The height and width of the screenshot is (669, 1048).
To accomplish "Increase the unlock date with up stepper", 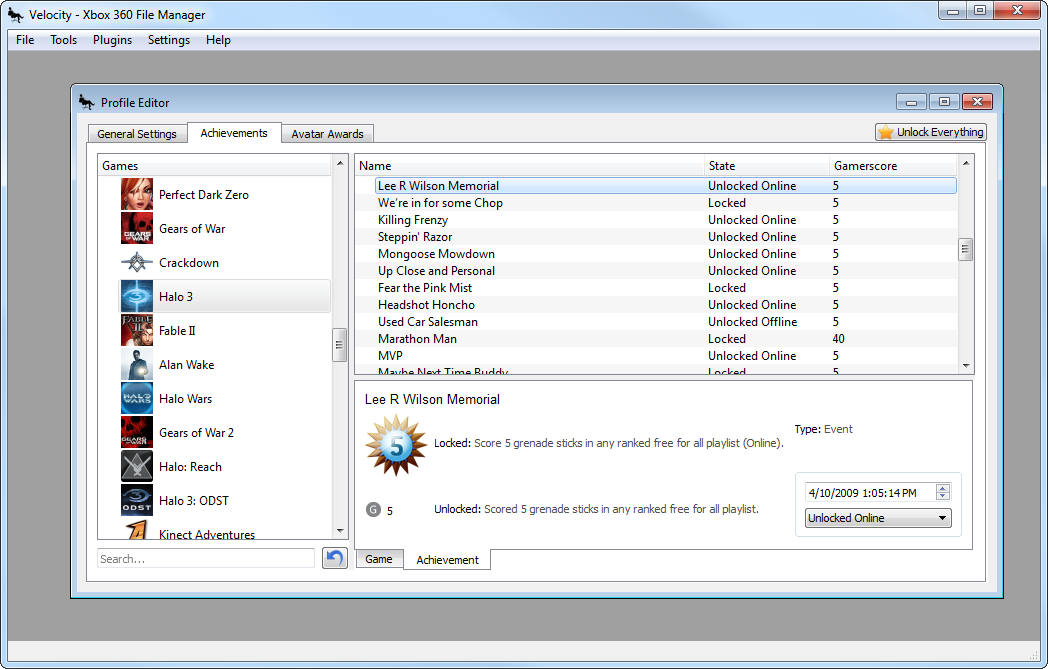I will tap(942, 489).
